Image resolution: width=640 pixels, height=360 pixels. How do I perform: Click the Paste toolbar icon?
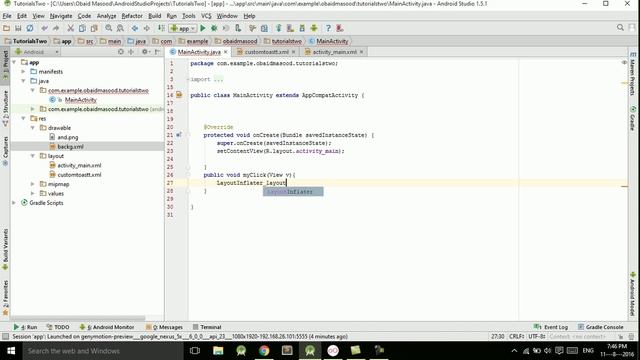click(x=94, y=28)
